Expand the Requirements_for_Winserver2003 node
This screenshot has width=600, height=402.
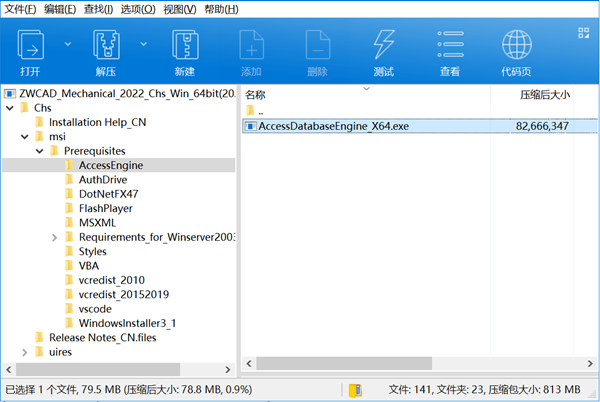coord(55,238)
